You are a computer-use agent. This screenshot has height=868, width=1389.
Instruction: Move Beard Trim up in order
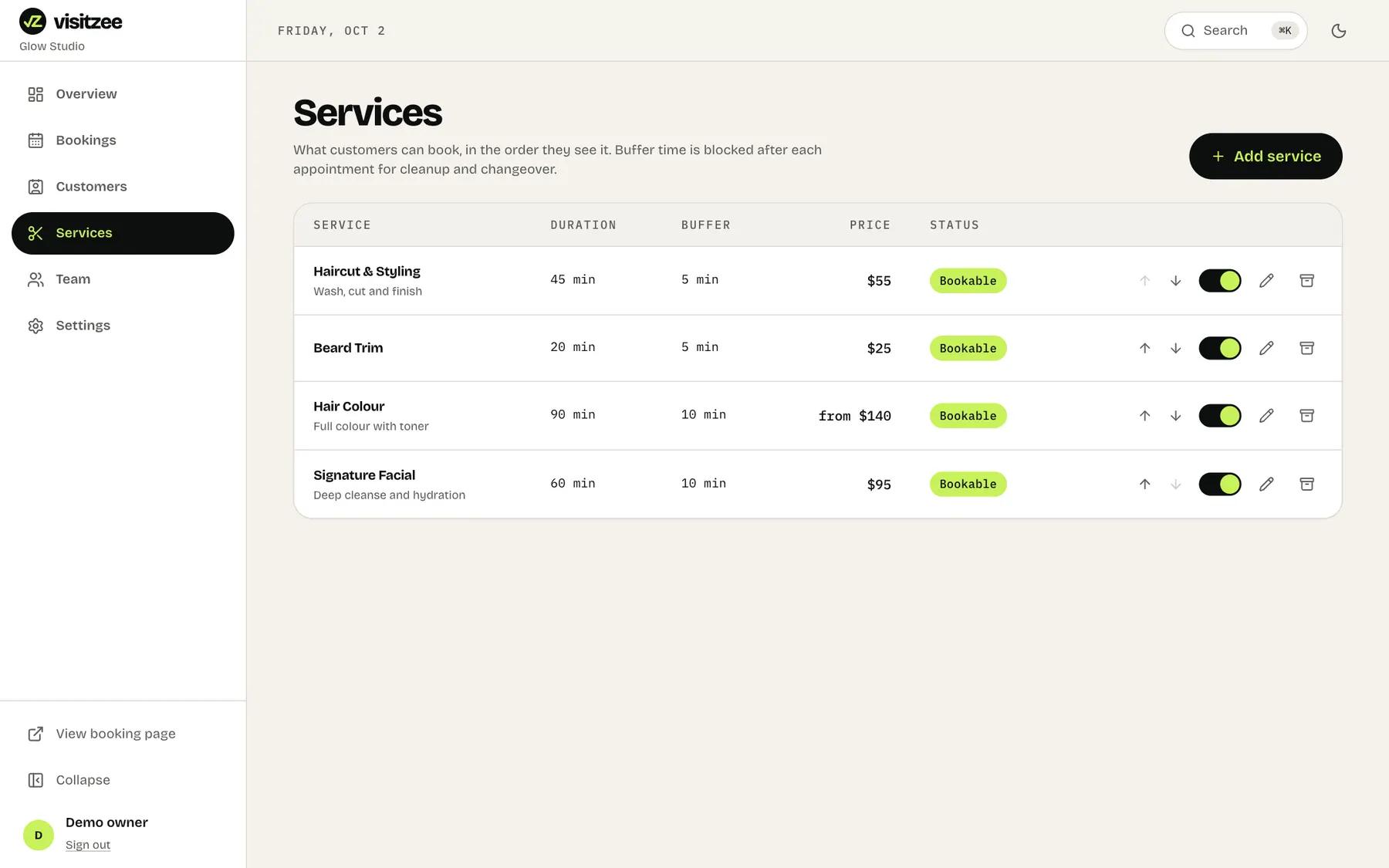point(1144,348)
